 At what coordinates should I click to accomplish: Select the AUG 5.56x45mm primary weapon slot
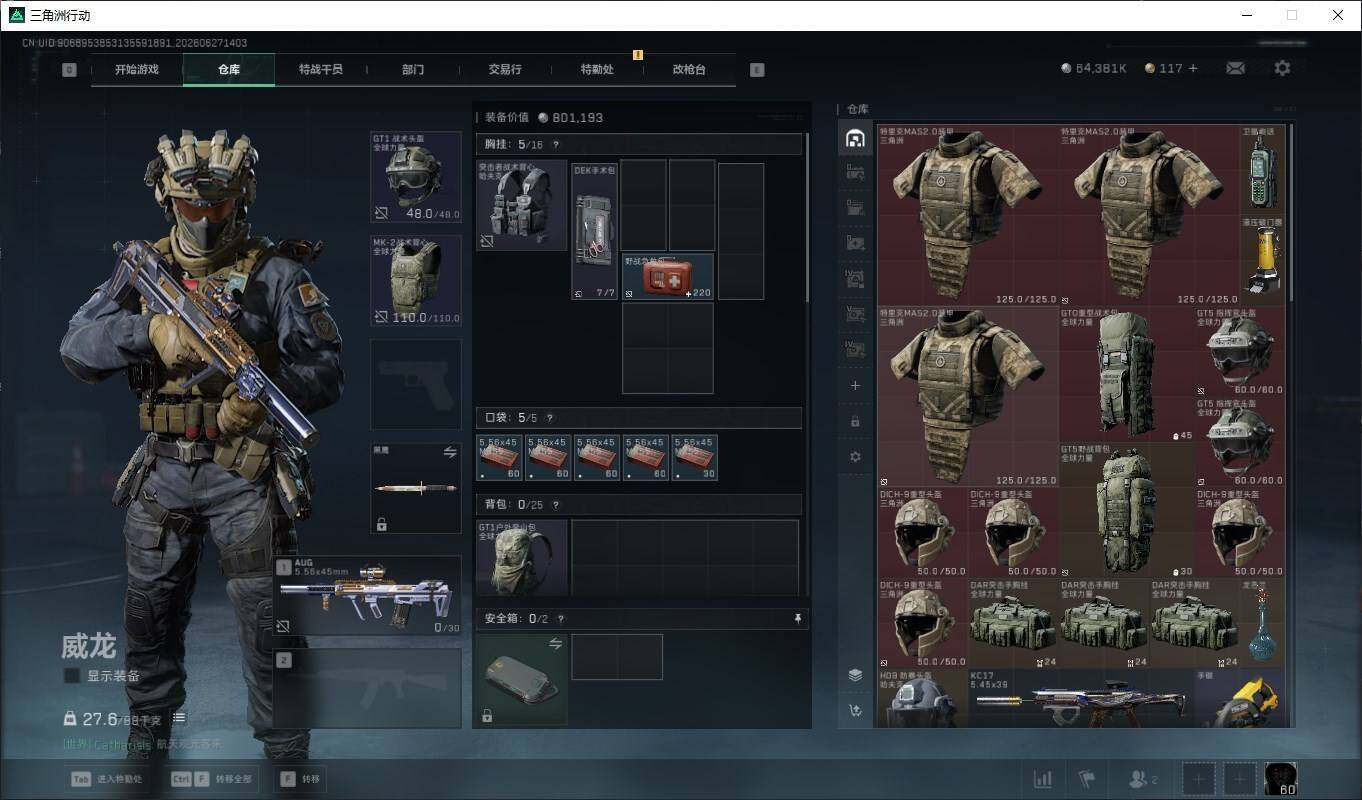(x=367, y=596)
